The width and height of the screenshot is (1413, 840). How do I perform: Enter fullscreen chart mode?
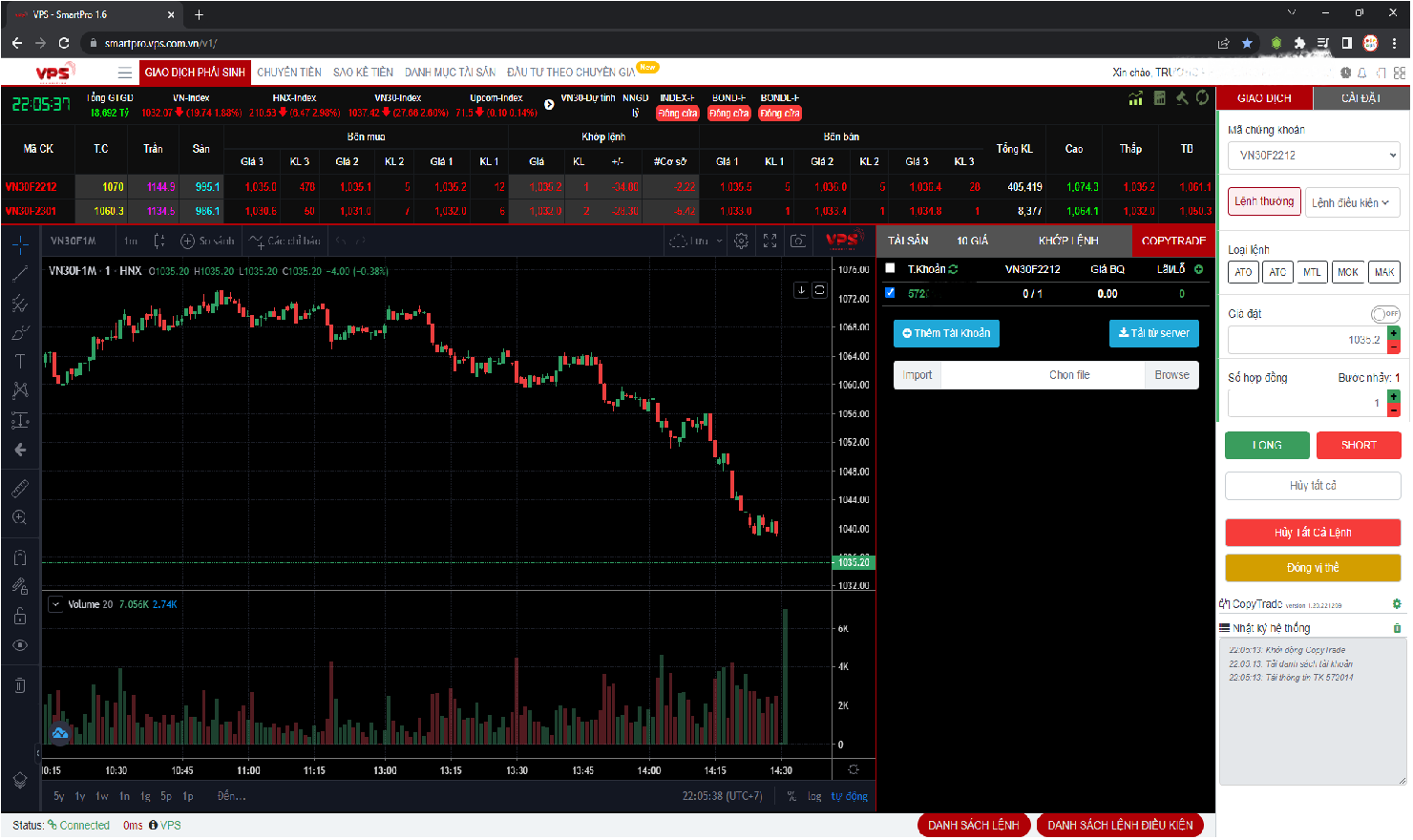tap(770, 241)
